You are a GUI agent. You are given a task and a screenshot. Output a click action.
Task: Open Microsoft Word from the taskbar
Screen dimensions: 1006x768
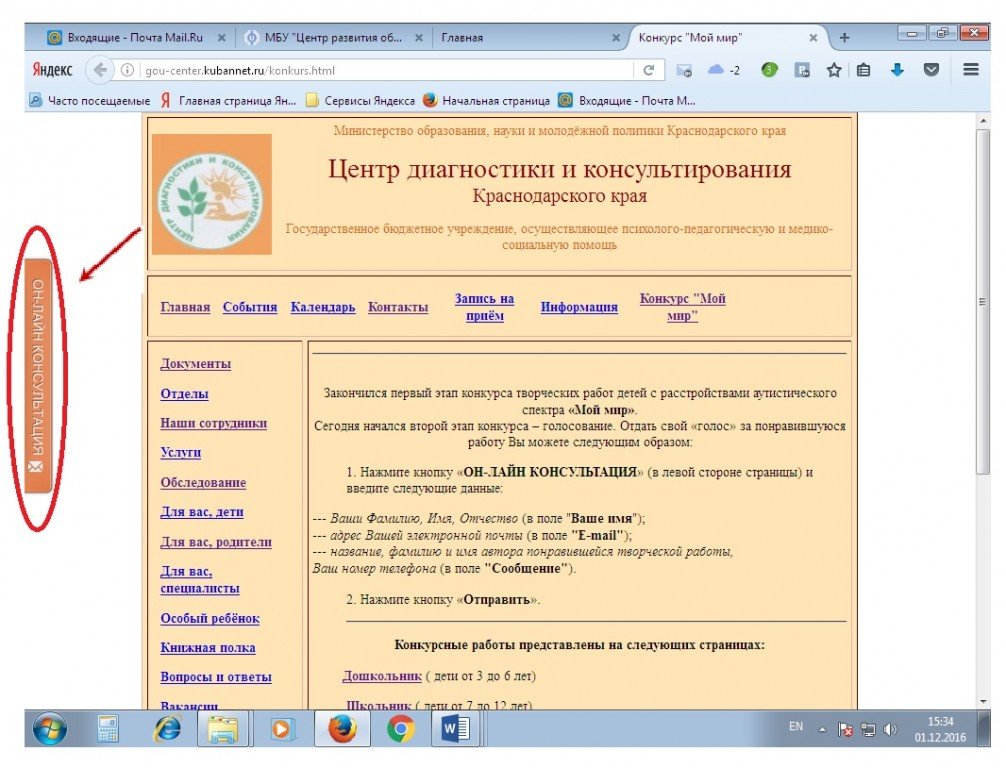[x=457, y=731]
